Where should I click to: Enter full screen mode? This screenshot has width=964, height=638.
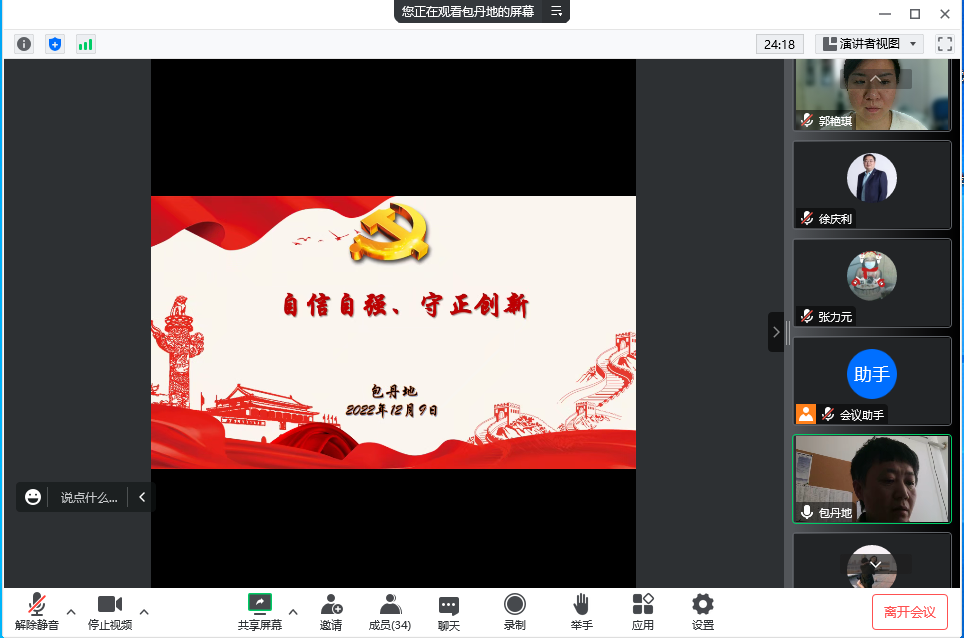pyautogui.click(x=944, y=44)
